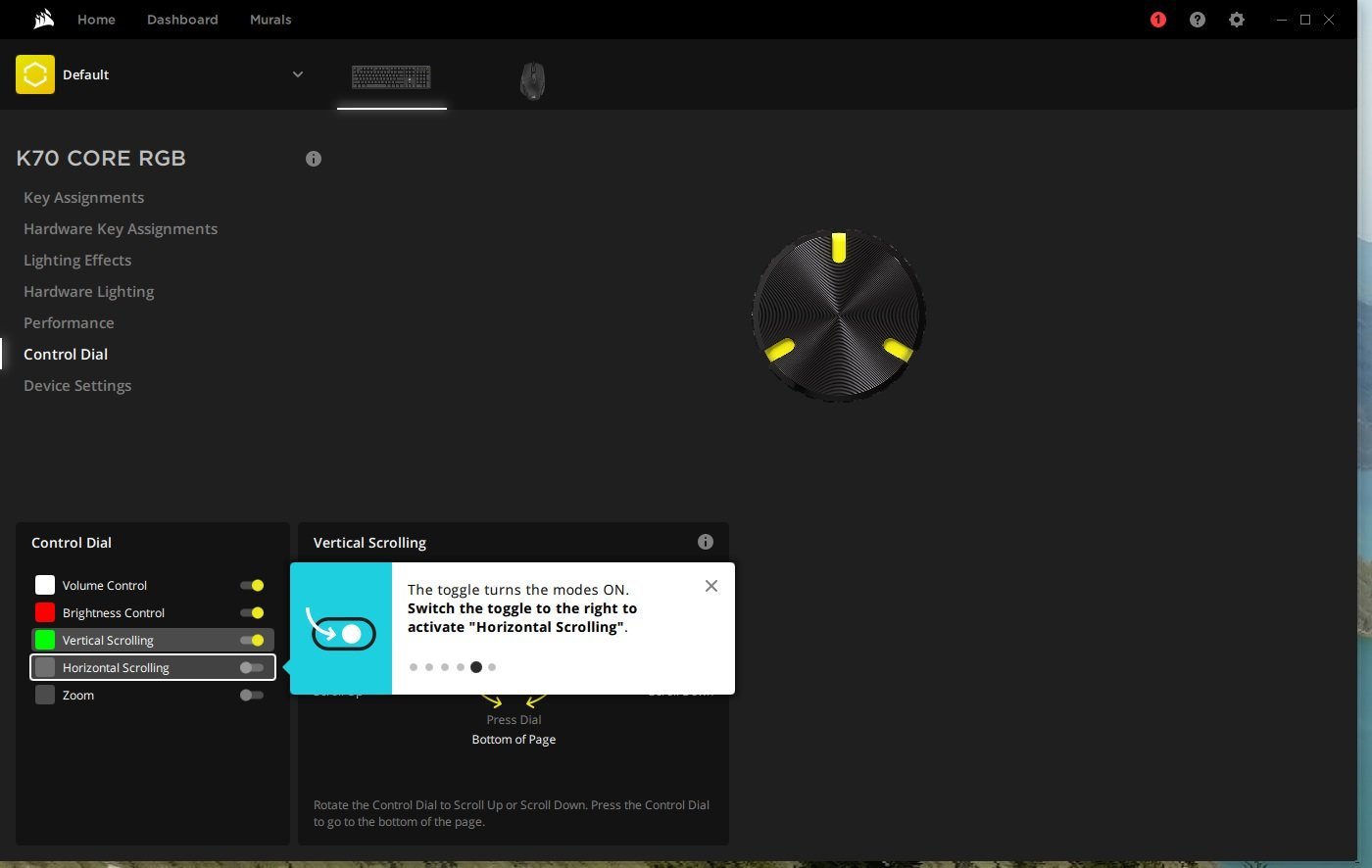
Task: Click info icon beside K70 CORE RGB
Action: 314,159
